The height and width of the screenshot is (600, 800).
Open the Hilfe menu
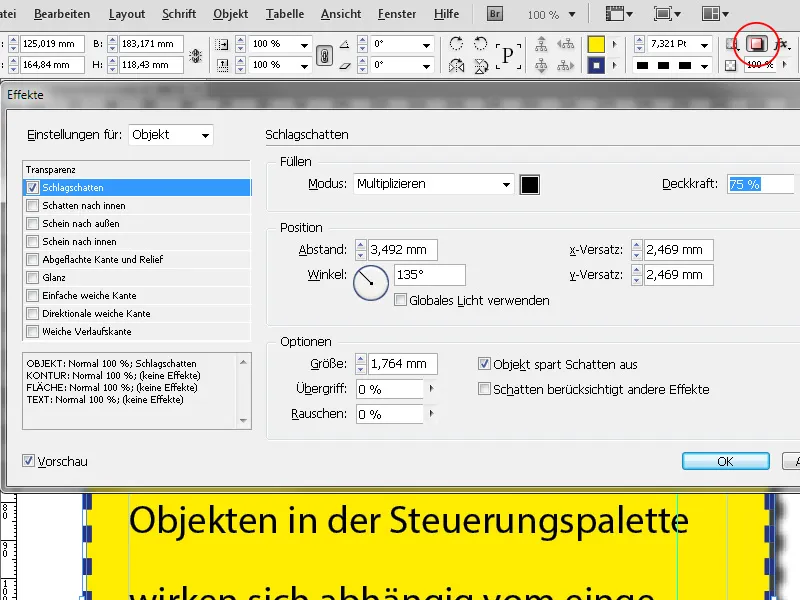click(x=446, y=14)
